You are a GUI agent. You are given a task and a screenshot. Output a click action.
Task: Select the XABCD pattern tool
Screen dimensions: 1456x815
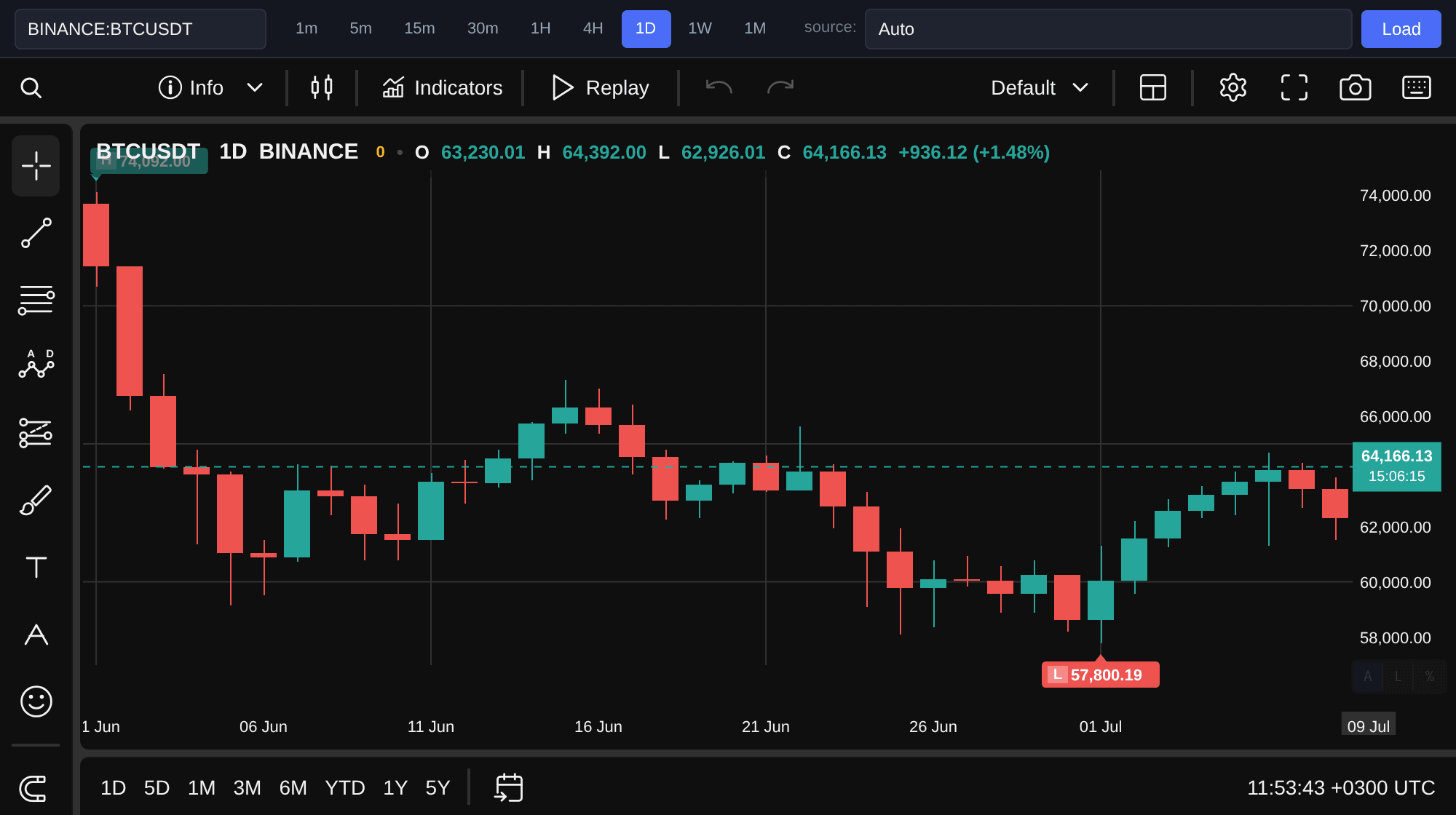coord(36,364)
